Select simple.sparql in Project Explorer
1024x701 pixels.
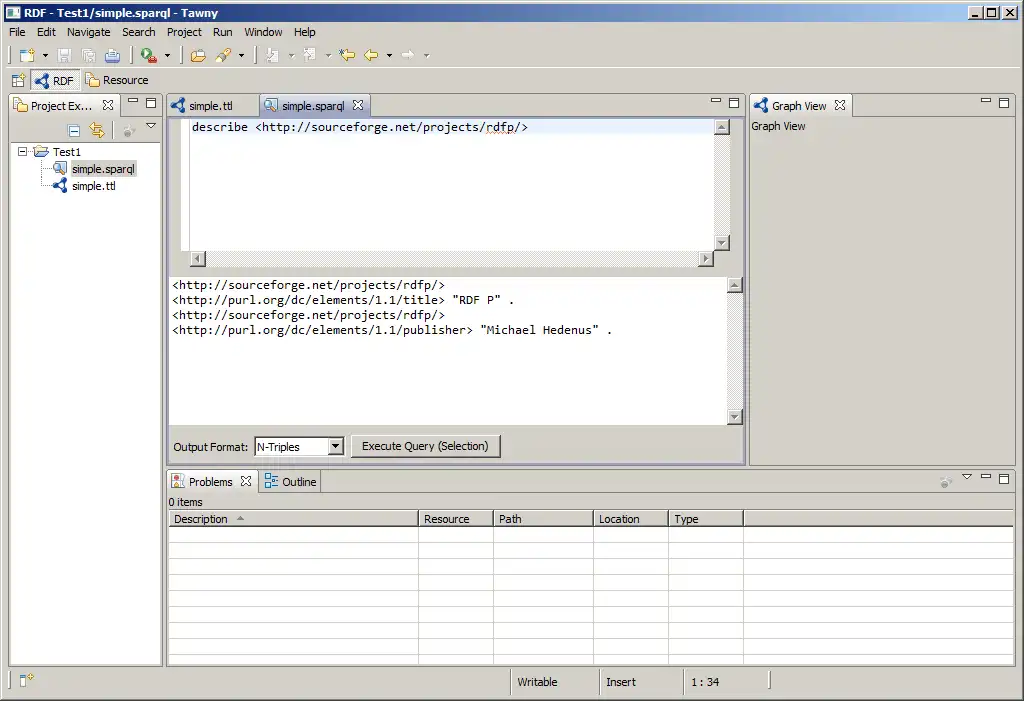click(103, 169)
